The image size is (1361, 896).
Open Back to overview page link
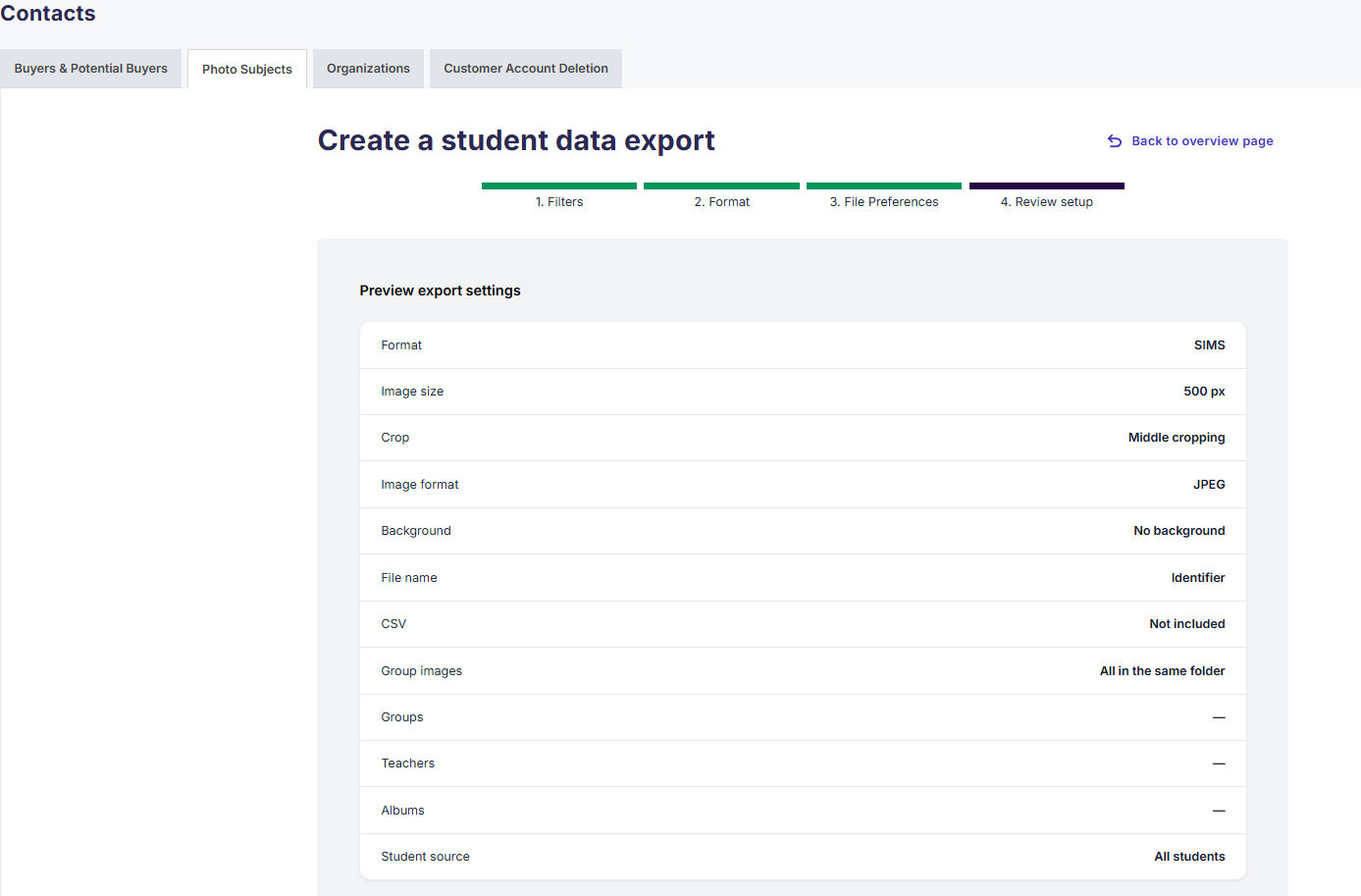point(1202,141)
